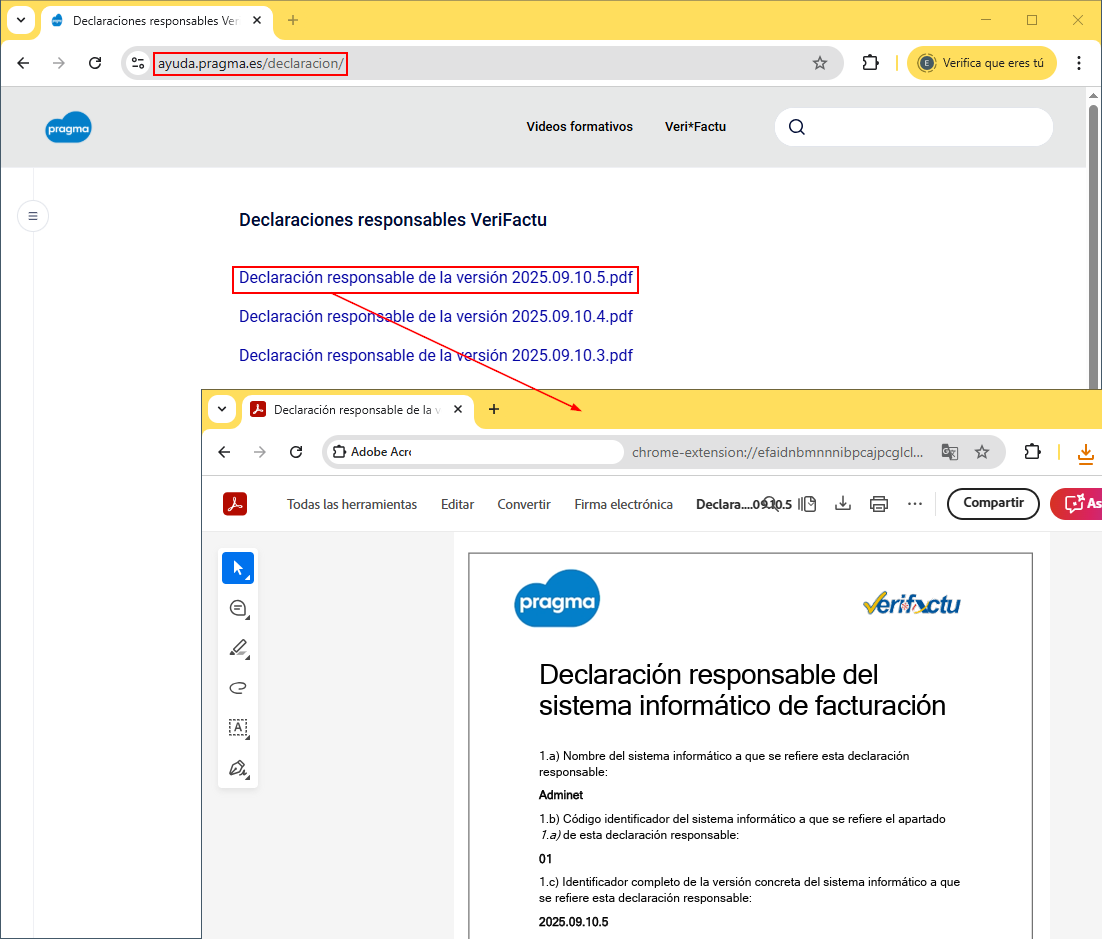Open the Convertir menu in Acrobat

point(524,505)
